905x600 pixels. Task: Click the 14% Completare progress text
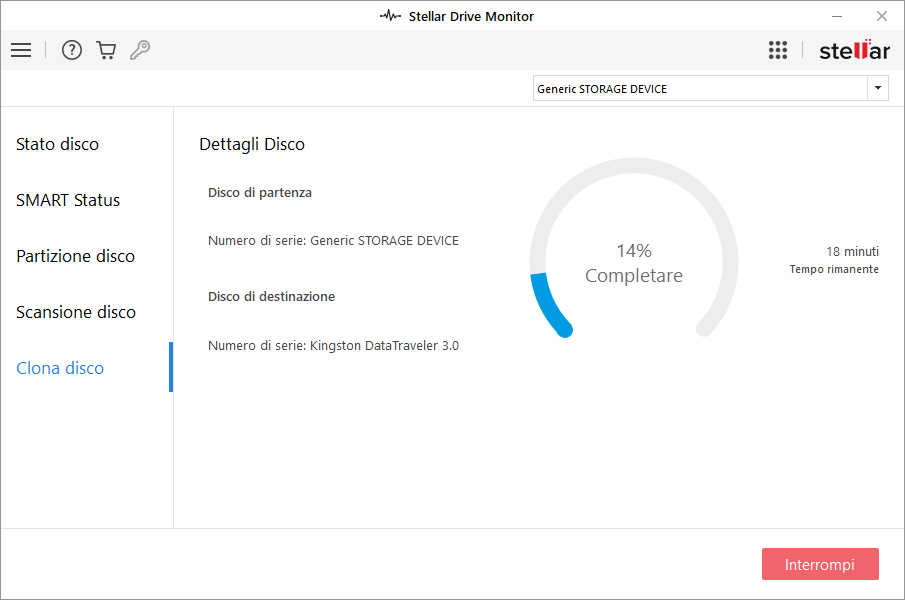tap(634, 263)
